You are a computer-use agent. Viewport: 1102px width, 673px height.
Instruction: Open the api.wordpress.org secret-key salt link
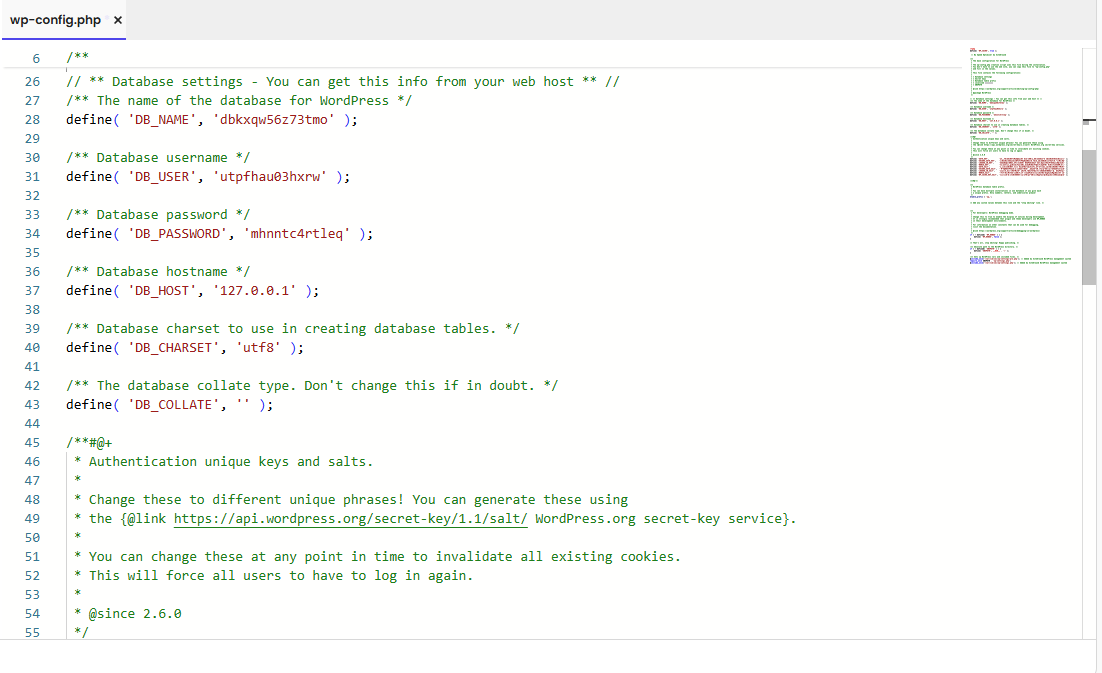pos(350,518)
